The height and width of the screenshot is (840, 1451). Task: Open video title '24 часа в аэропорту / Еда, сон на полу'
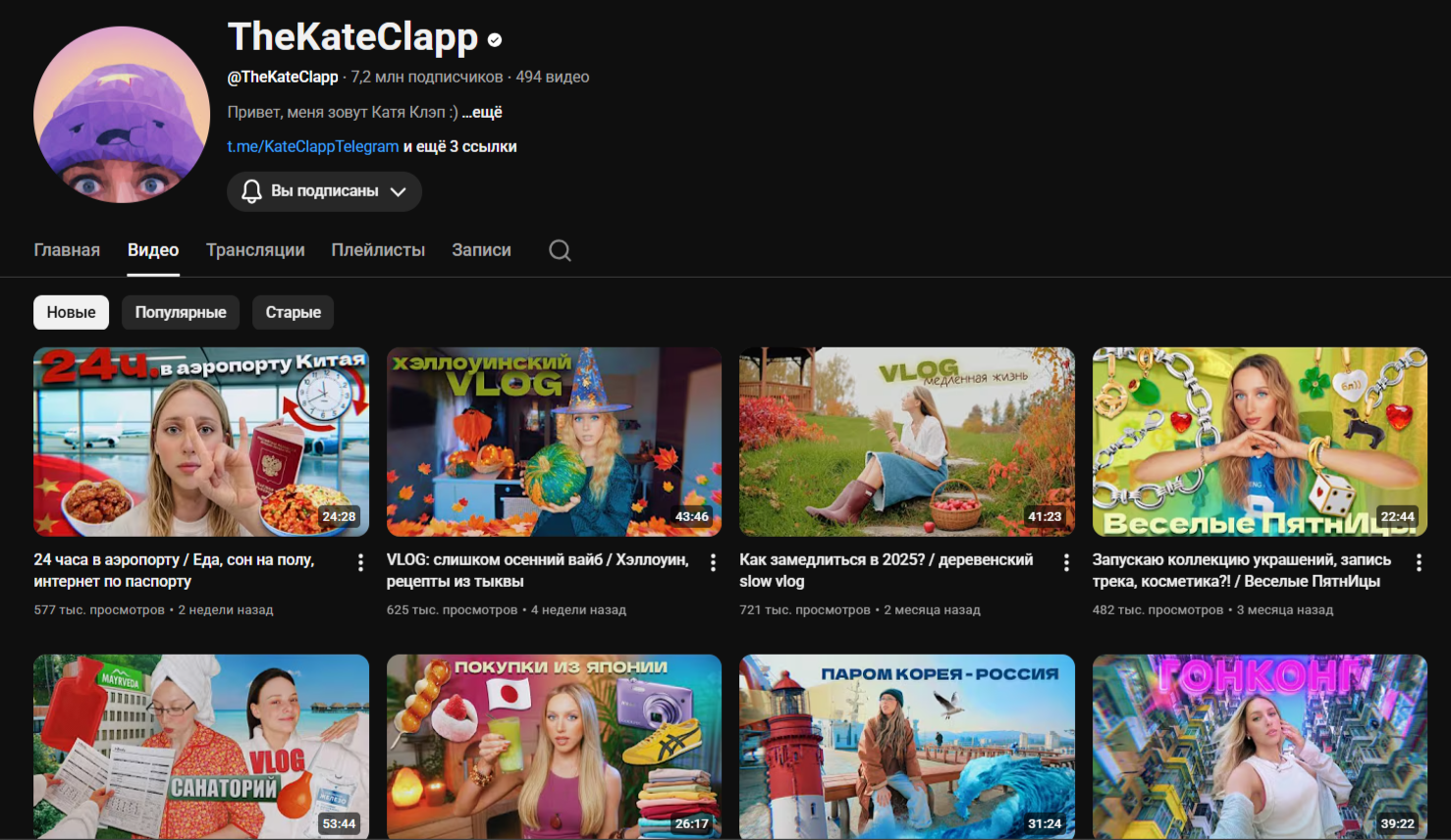174,570
